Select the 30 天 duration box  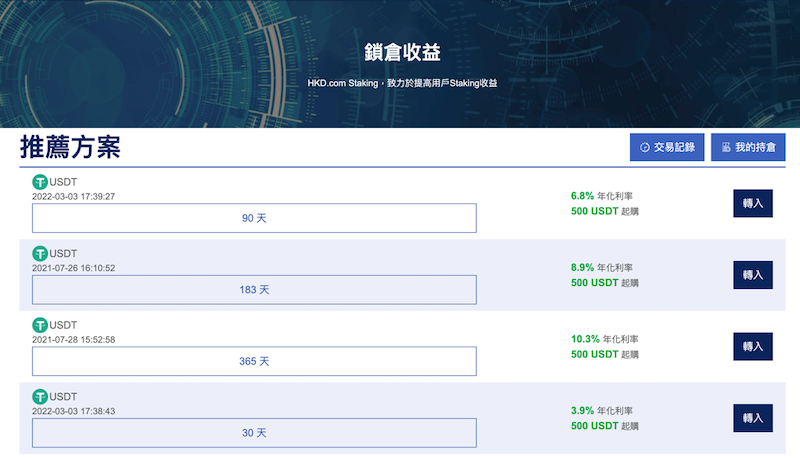pyautogui.click(x=254, y=433)
